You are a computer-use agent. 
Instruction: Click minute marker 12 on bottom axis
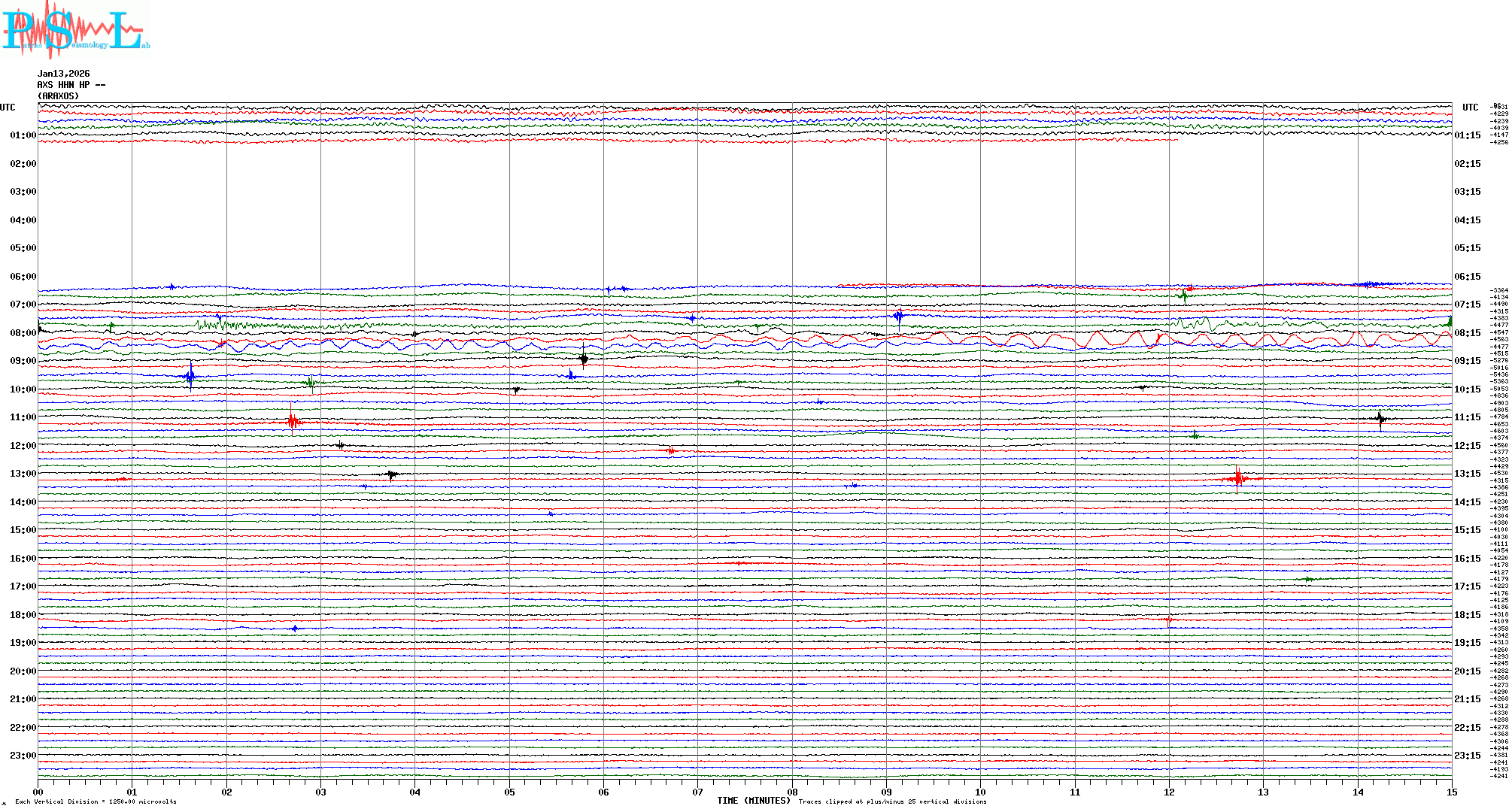1169,792
